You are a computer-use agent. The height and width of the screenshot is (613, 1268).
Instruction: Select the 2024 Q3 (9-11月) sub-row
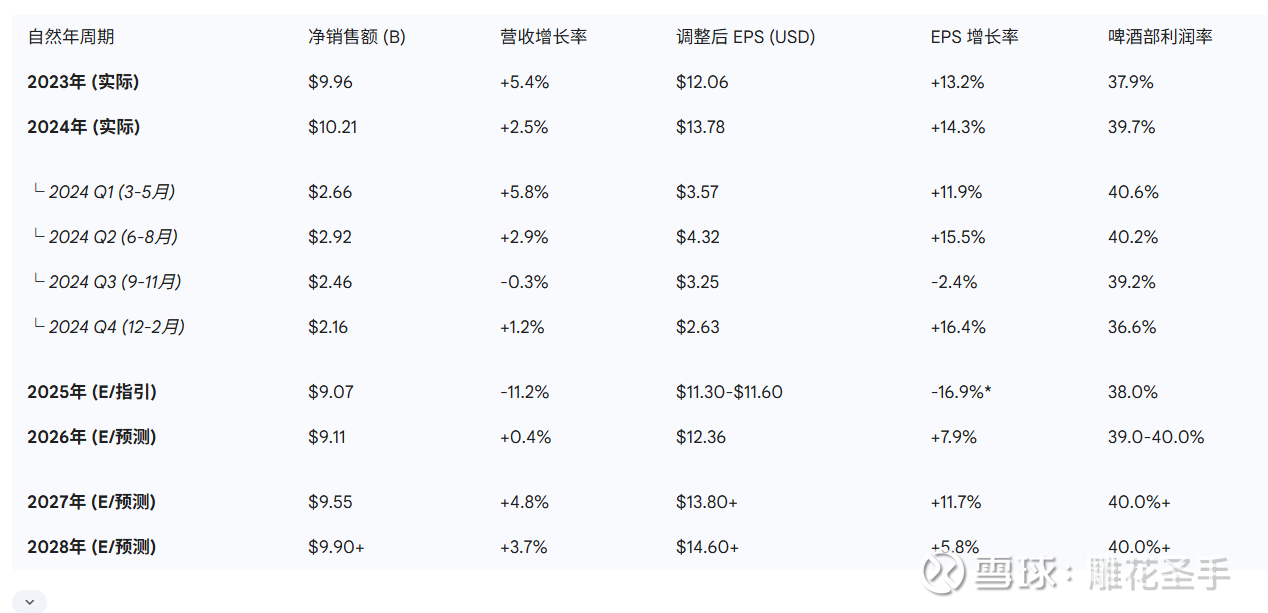[x=115, y=282]
